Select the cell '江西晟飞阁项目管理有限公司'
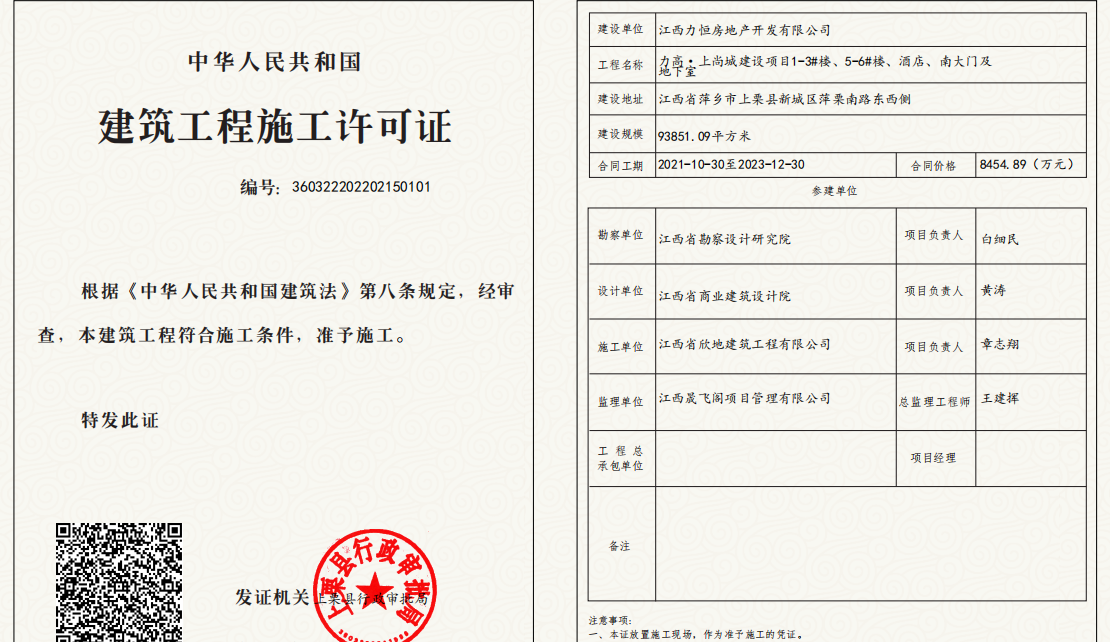1110x642 pixels. pyautogui.click(x=745, y=399)
